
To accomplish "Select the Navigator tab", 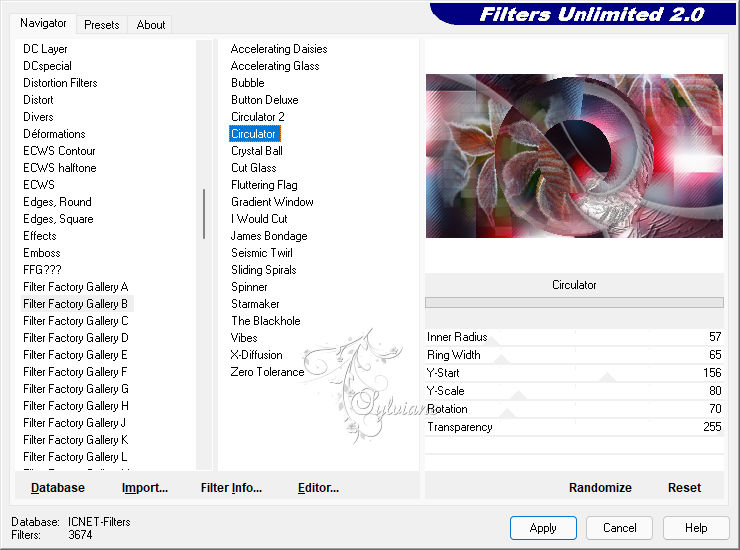I will [43, 23].
